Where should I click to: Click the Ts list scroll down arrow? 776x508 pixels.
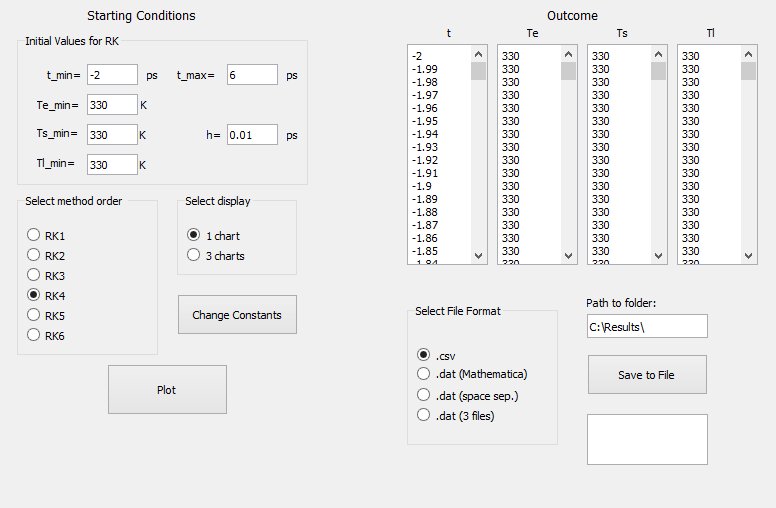(658, 256)
